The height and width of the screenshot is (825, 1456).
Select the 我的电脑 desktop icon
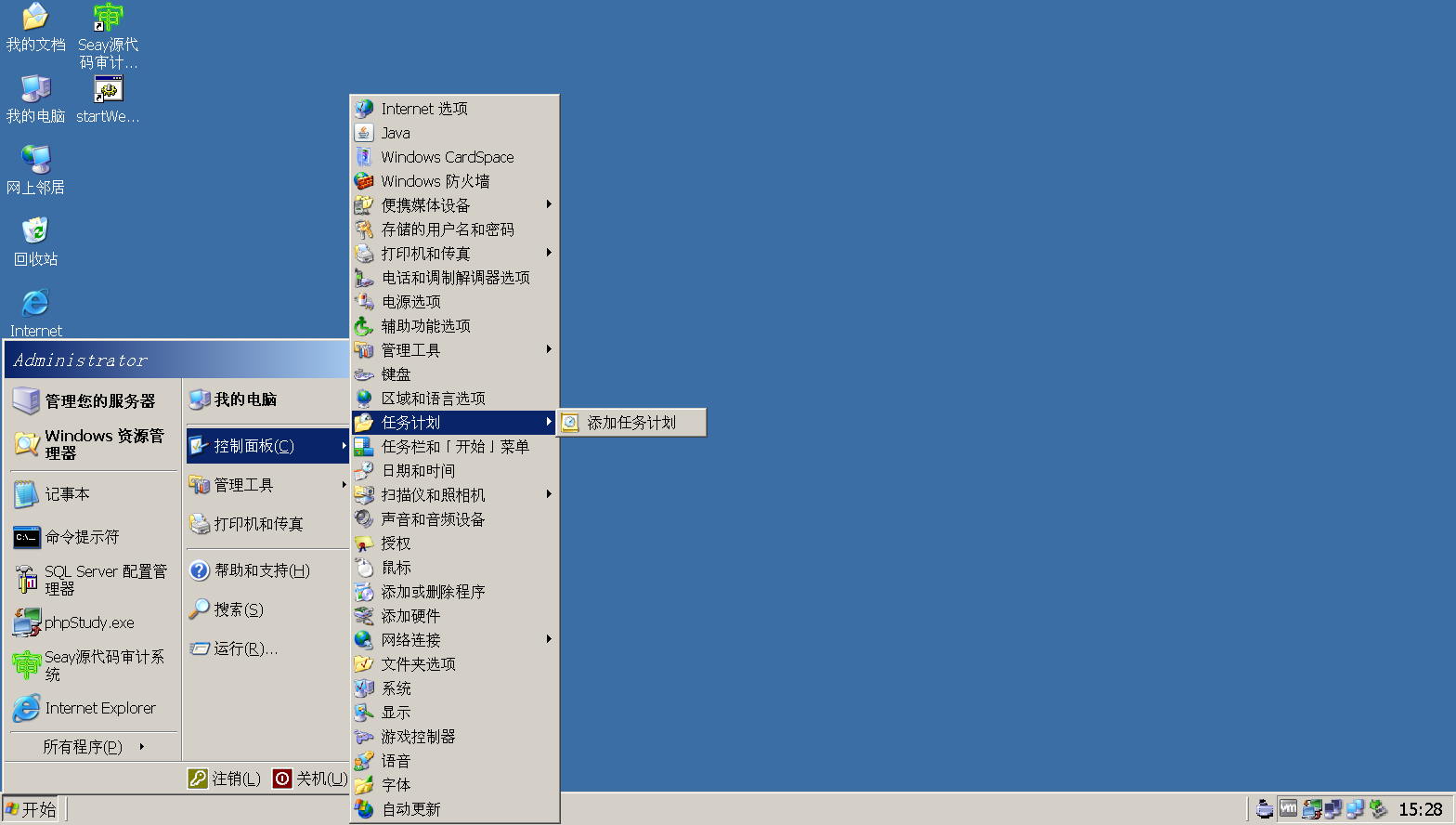35,99
